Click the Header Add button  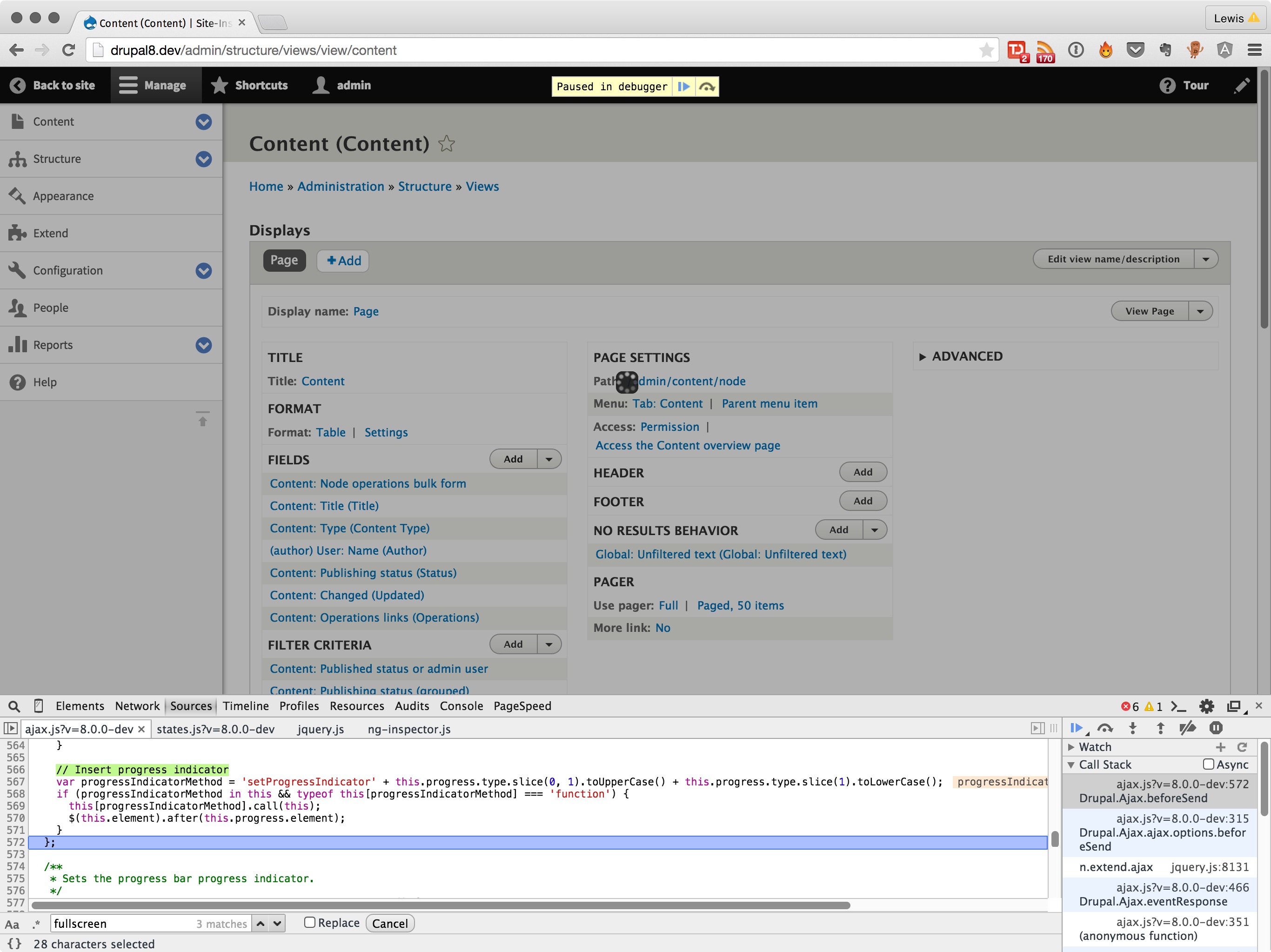coord(863,472)
